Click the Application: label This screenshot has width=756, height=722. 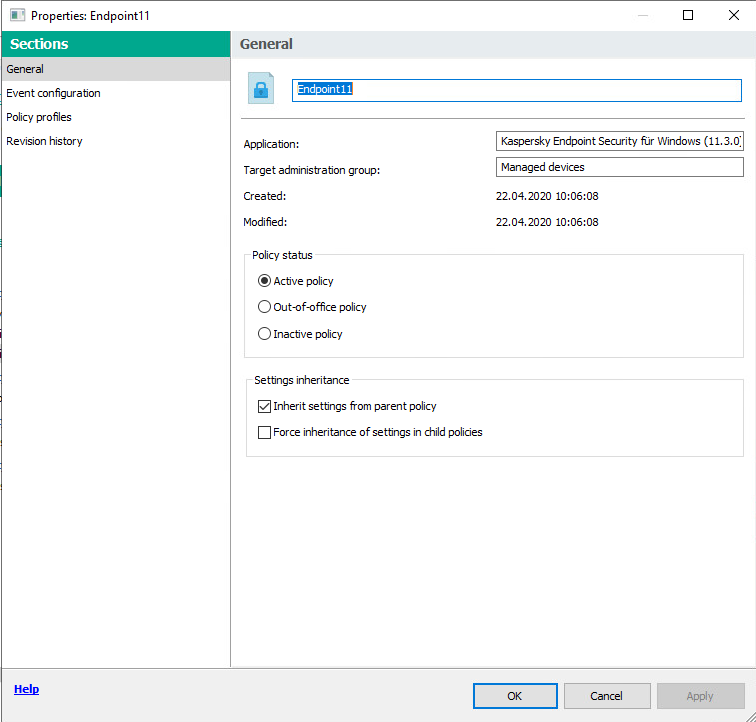pyautogui.click(x=271, y=144)
